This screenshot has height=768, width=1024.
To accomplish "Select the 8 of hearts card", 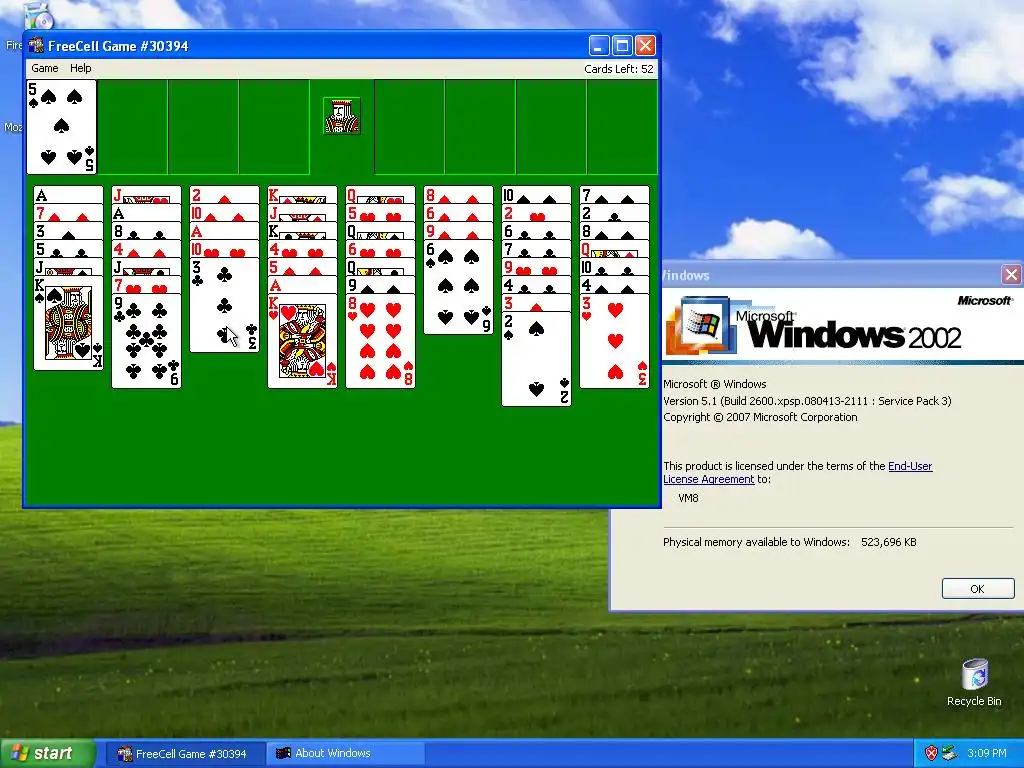I will [x=380, y=341].
